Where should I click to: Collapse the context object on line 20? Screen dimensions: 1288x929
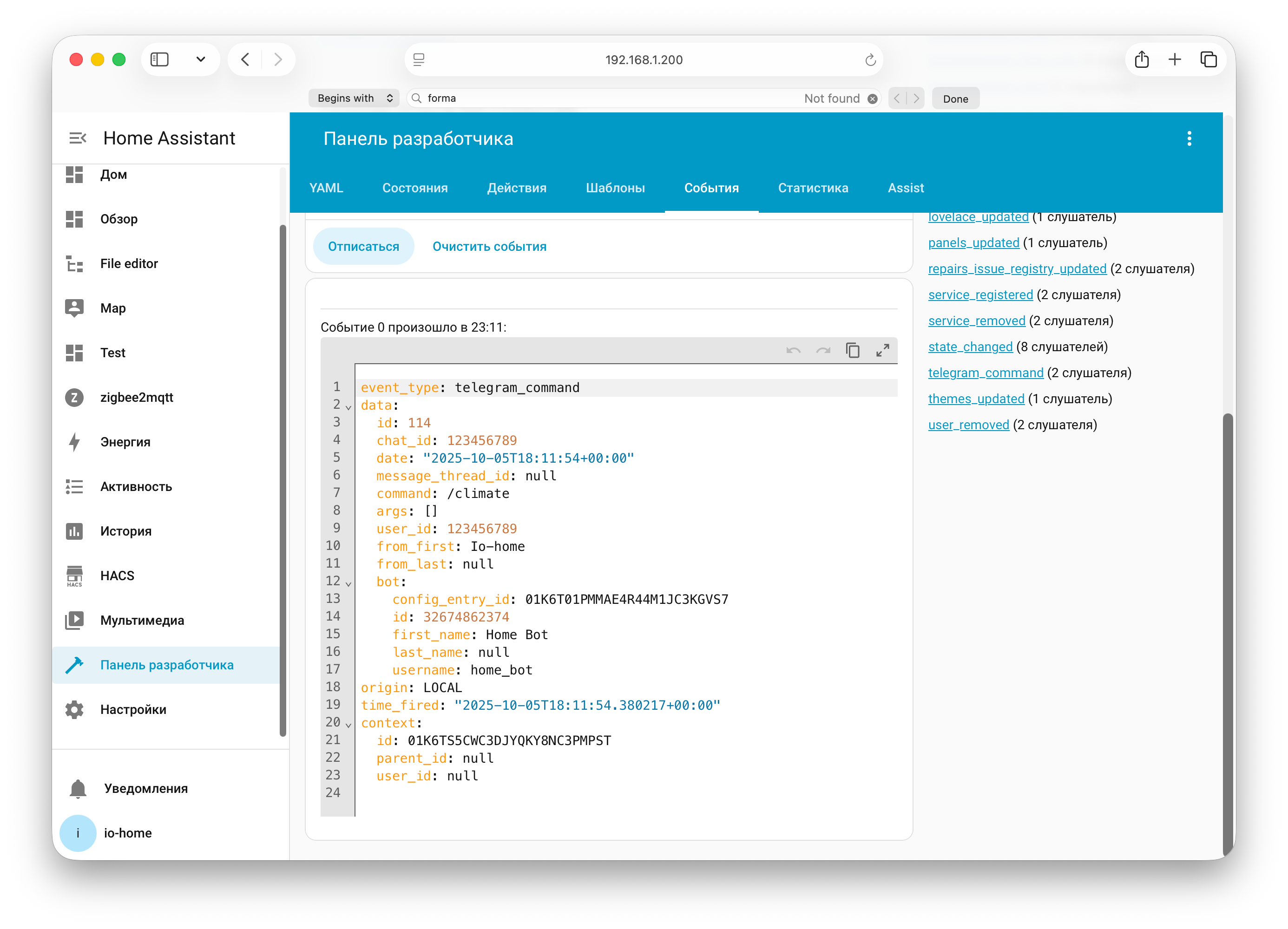pos(348,723)
